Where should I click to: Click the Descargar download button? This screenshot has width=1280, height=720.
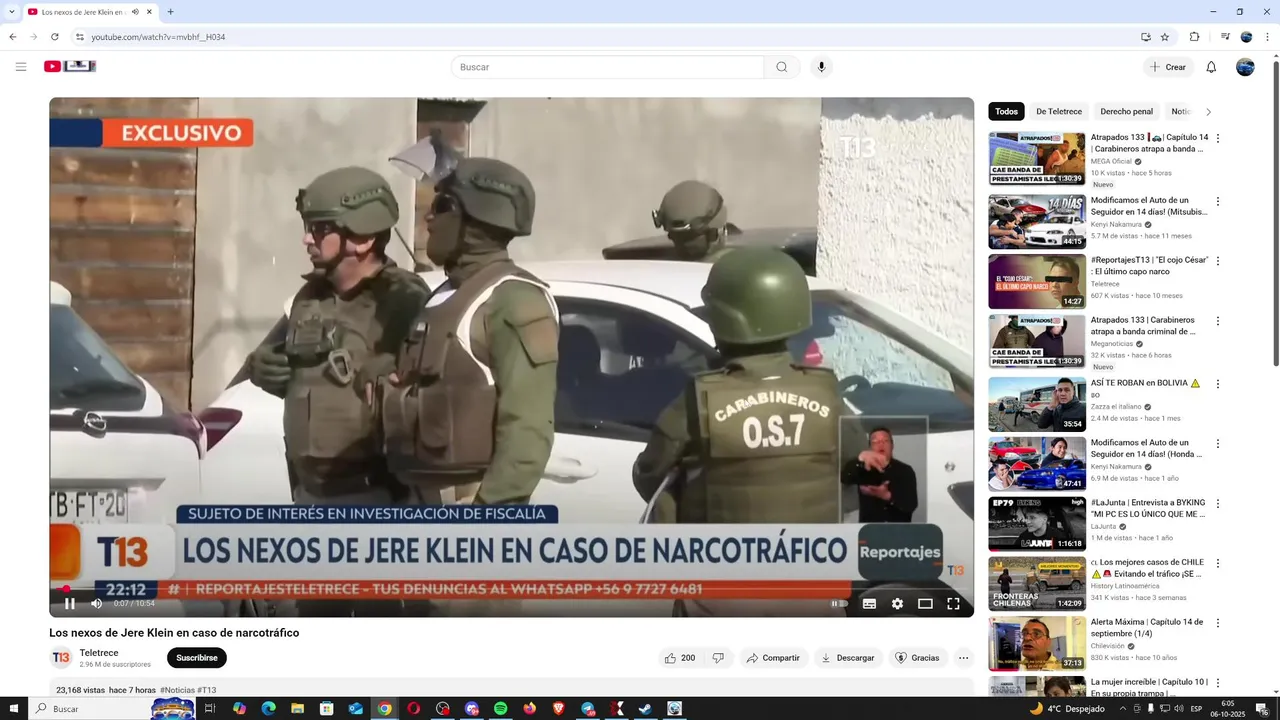tap(848, 658)
